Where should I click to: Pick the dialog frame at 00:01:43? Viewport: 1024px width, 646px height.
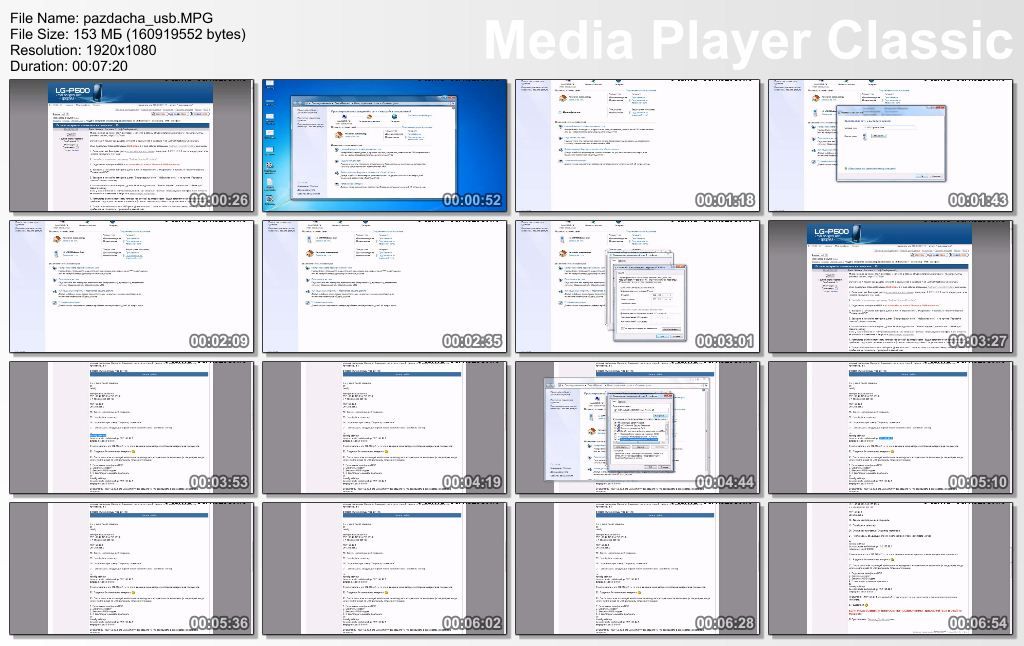coord(891,146)
